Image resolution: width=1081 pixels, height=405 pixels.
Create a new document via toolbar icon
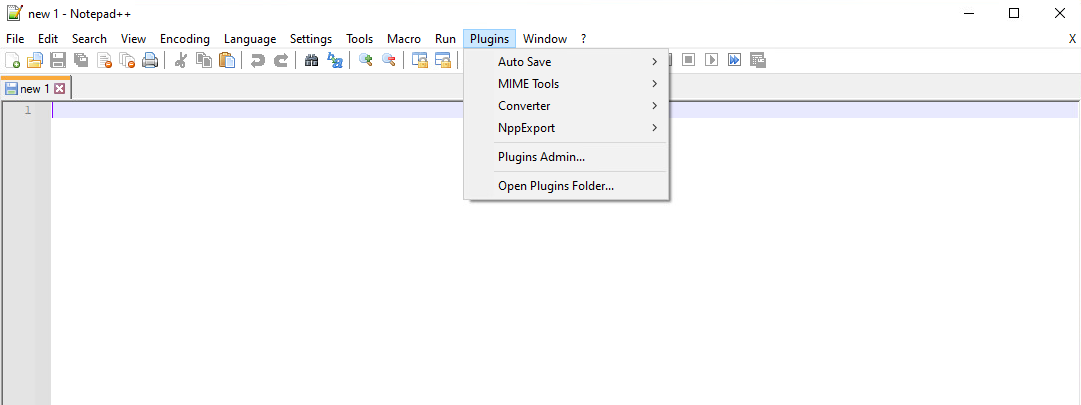point(12,60)
